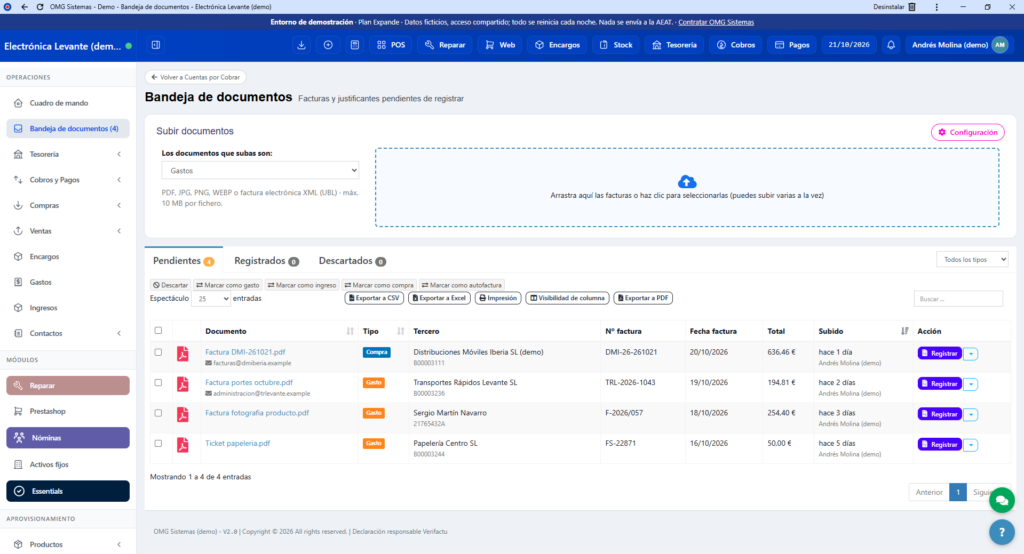This screenshot has width=1024, height=554.
Task: Open the calculator icon in top navbar
Action: (x=355, y=45)
